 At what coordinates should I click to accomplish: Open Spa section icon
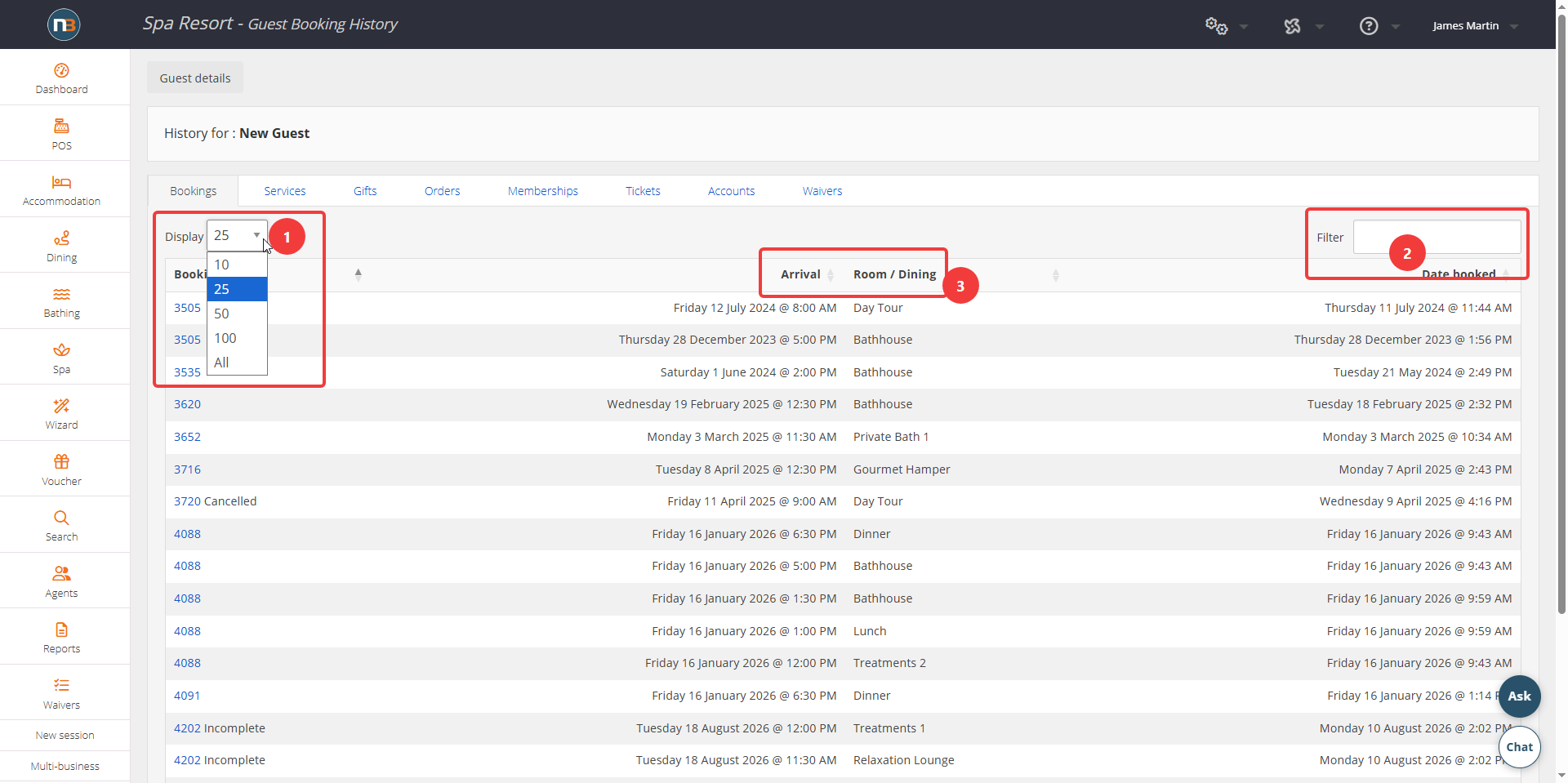pos(62,358)
